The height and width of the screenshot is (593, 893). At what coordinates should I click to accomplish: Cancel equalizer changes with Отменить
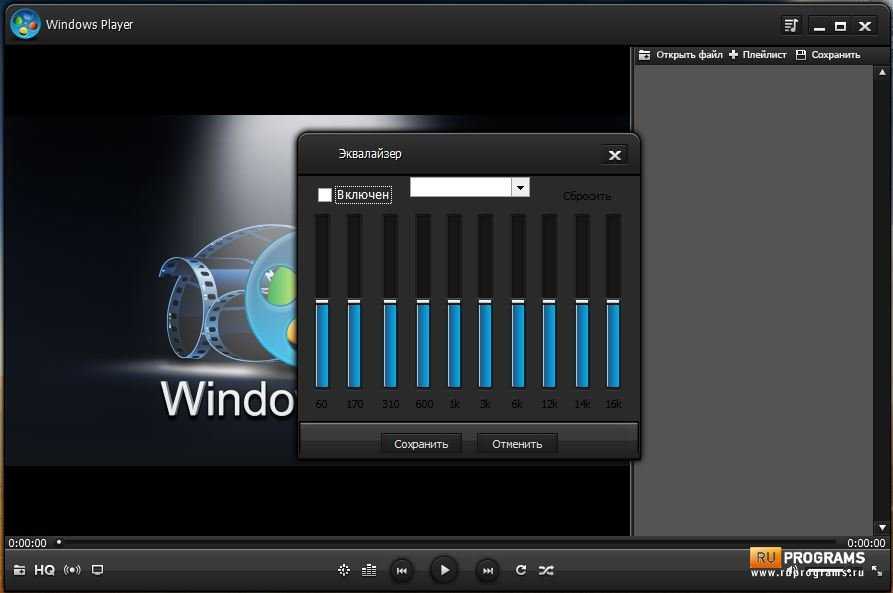pos(517,444)
